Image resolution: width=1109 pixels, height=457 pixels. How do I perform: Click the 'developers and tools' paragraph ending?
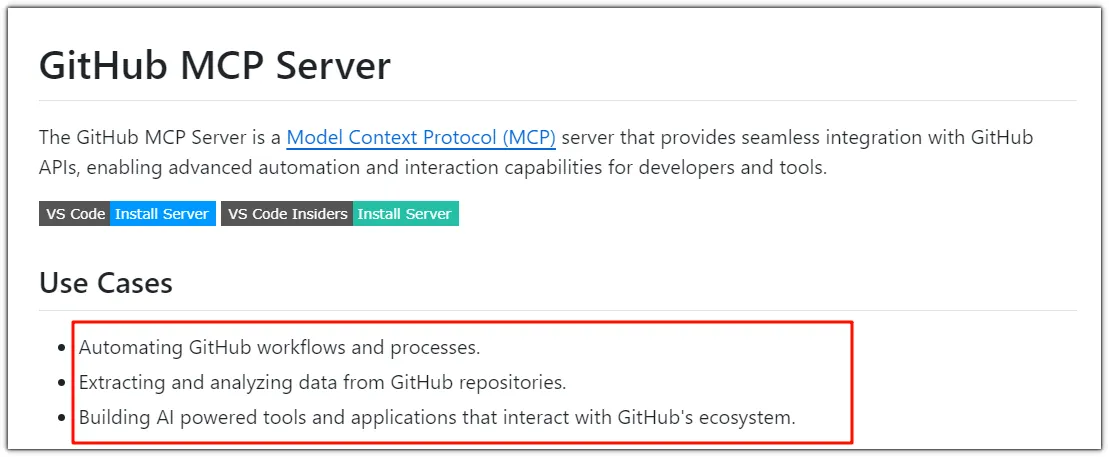coord(738,167)
